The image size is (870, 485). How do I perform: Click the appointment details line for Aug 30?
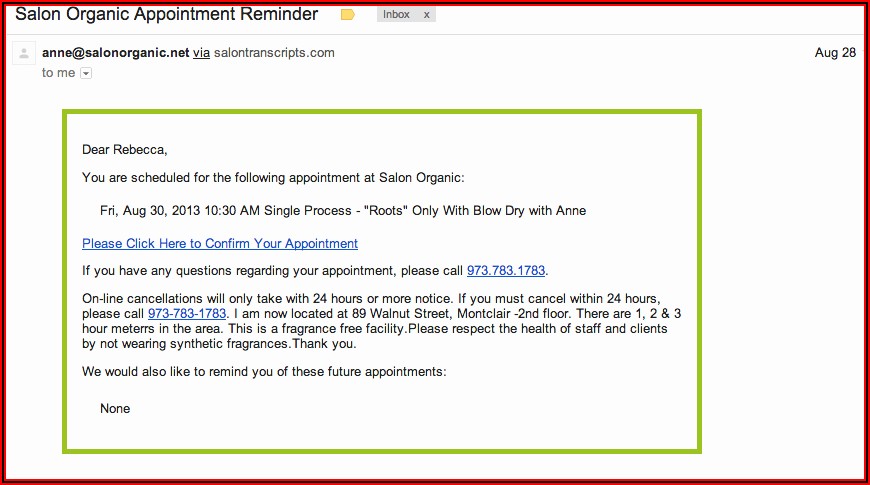(343, 210)
